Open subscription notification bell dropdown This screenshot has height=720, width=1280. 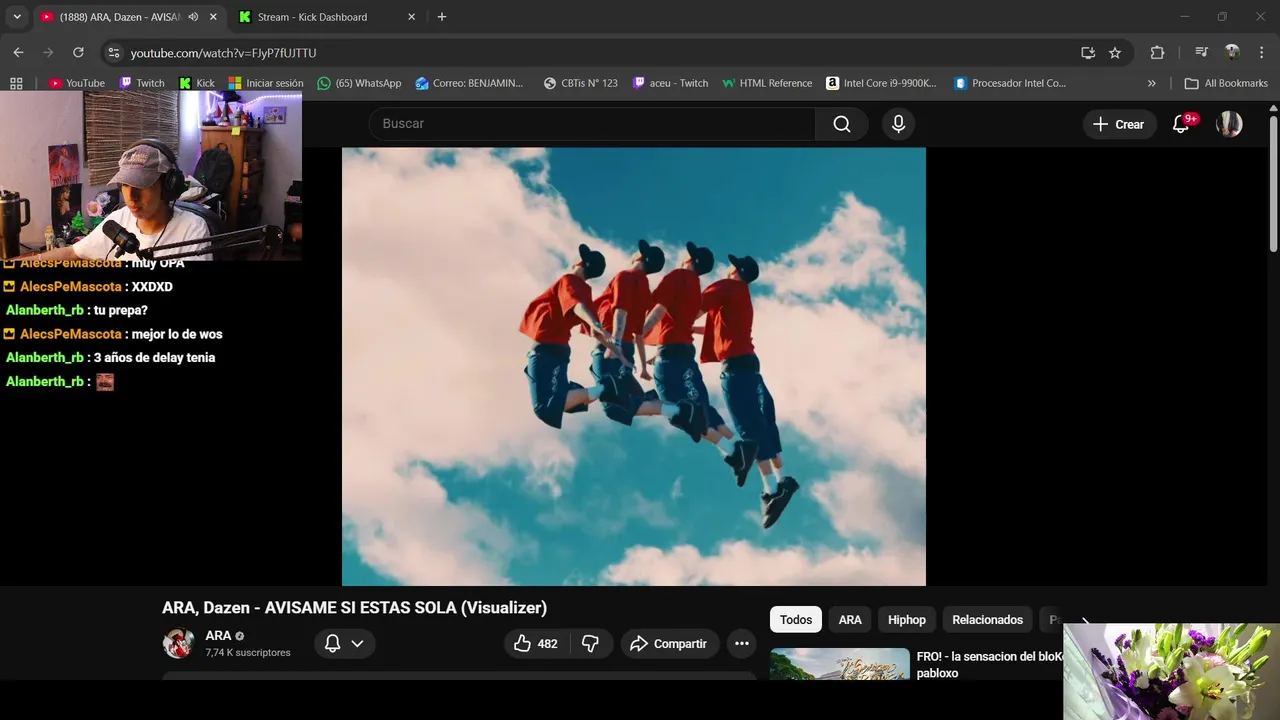point(344,644)
